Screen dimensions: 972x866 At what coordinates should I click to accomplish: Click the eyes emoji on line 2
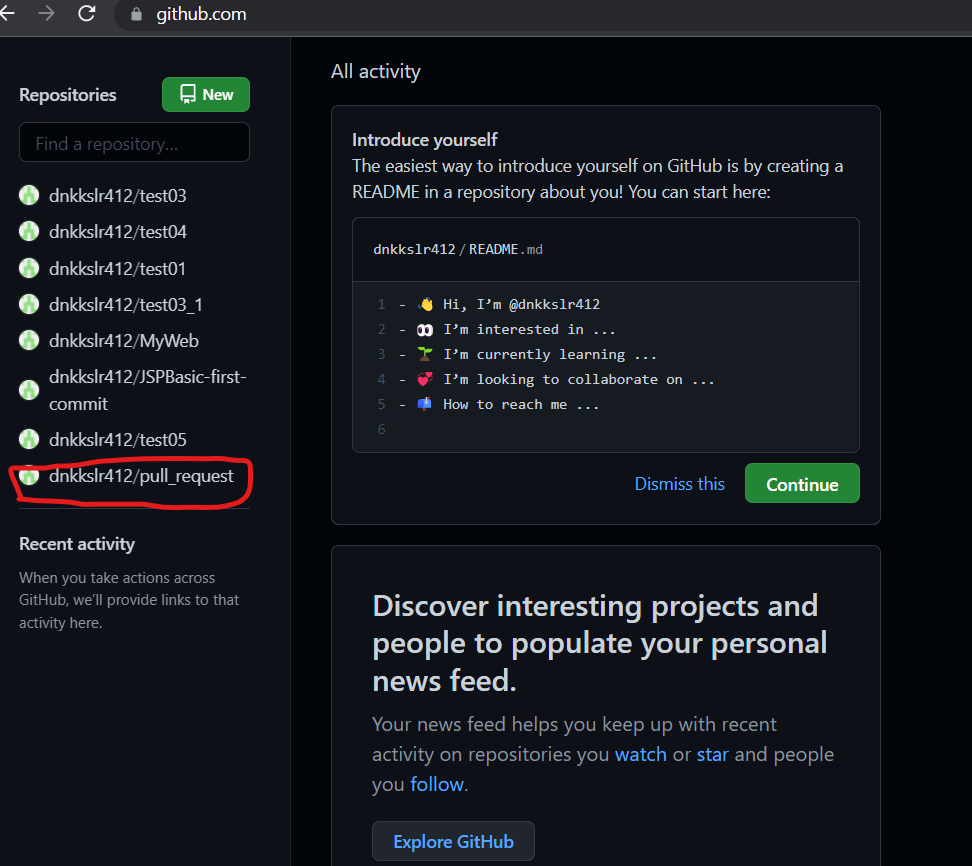[x=425, y=330]
